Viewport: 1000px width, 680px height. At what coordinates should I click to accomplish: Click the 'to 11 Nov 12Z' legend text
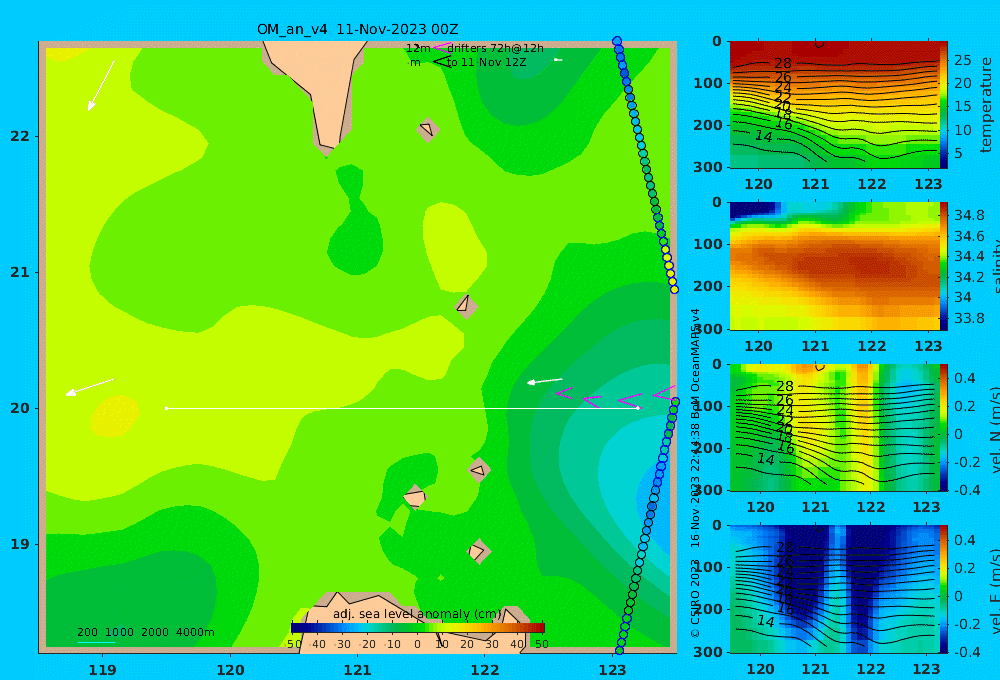click(486, 63)
